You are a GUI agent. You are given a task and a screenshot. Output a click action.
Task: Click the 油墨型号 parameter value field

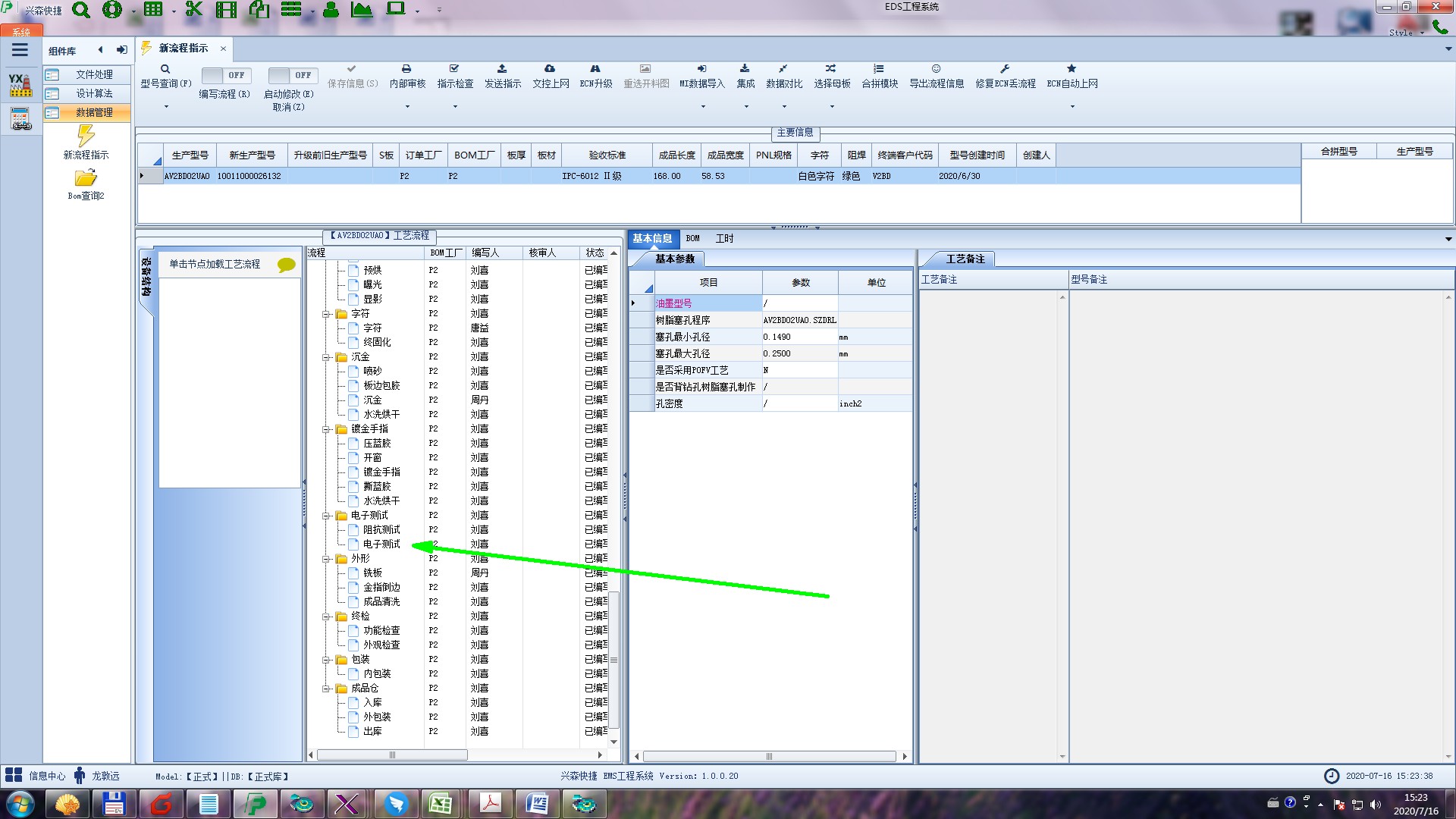coord(799,303)
